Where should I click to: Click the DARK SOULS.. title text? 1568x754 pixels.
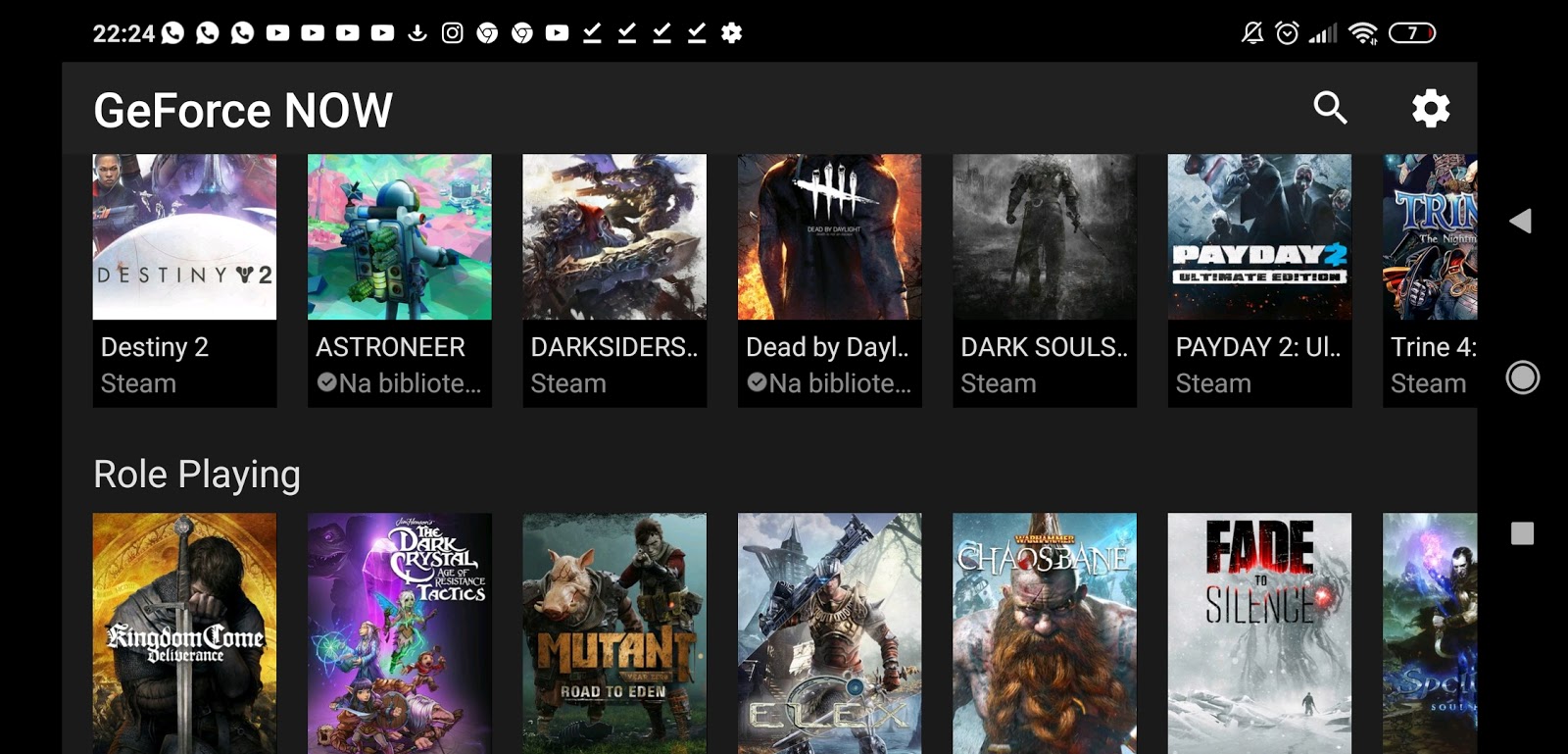click(x=1045, y=347)
